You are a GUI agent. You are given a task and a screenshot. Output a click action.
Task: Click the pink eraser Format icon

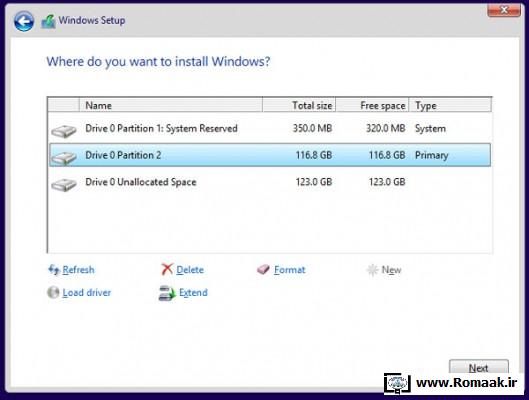[263, 269]
